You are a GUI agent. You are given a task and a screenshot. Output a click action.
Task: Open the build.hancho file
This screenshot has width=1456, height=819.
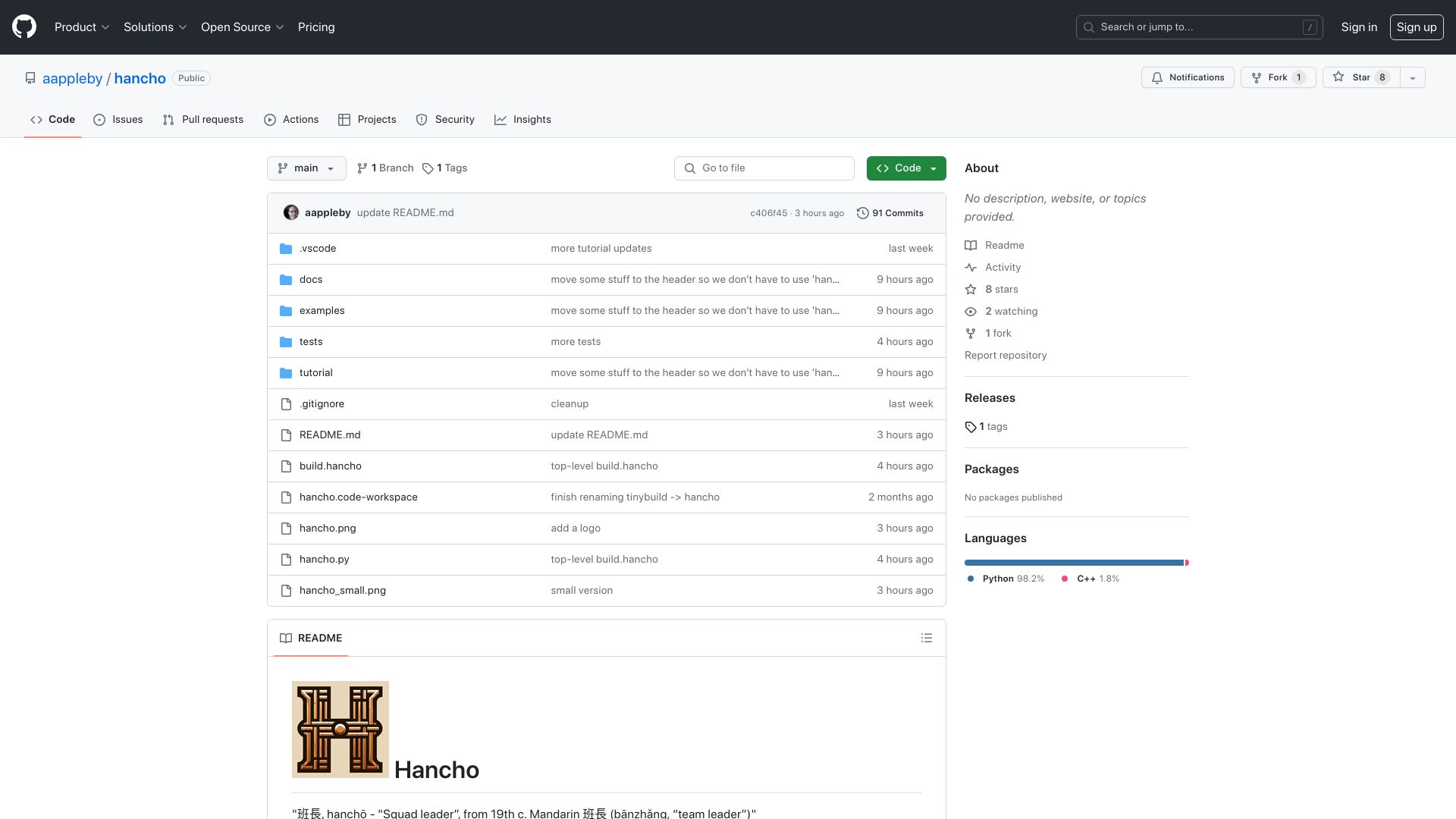330,466
